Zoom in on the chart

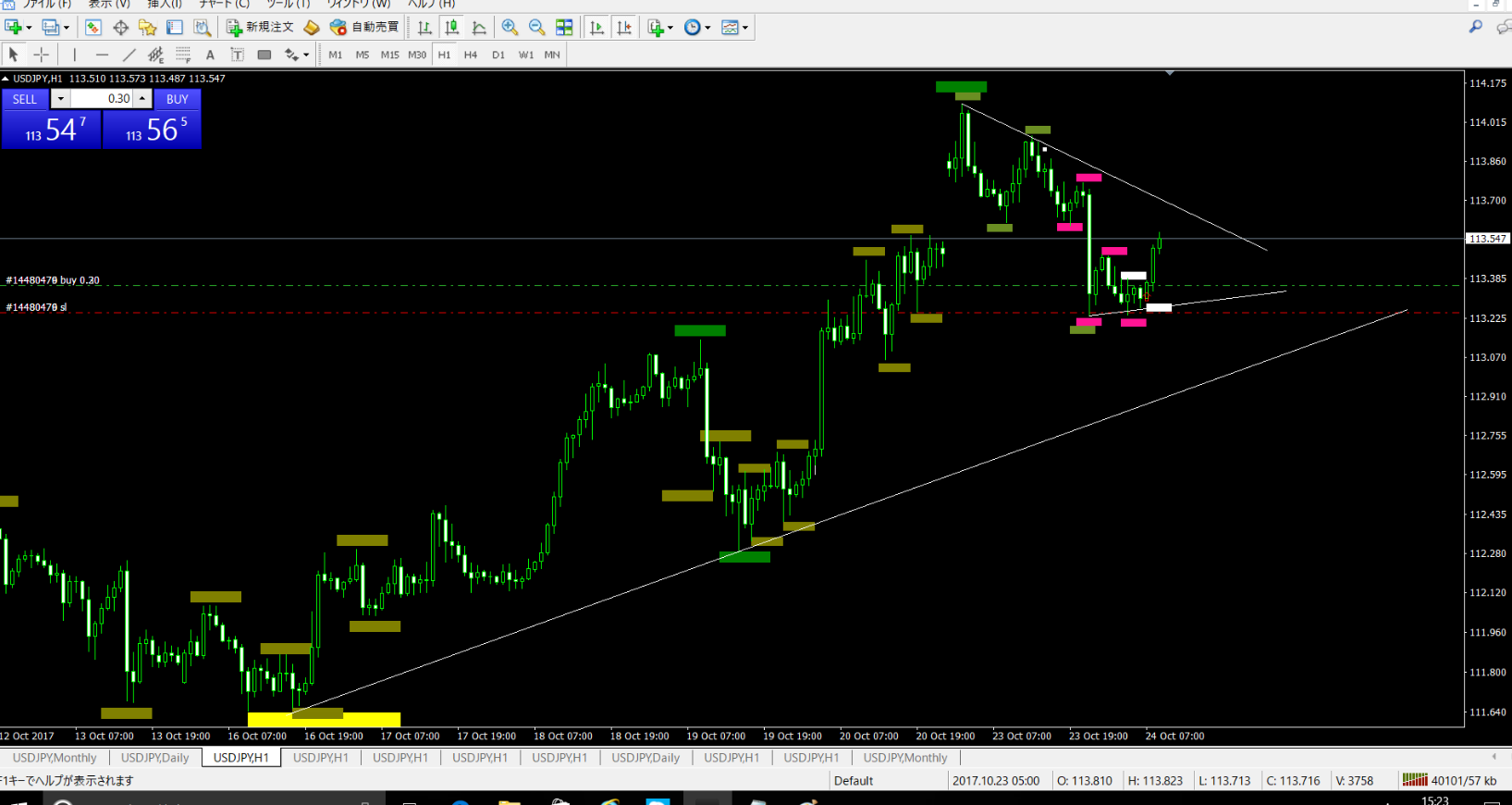coord(510,28)
